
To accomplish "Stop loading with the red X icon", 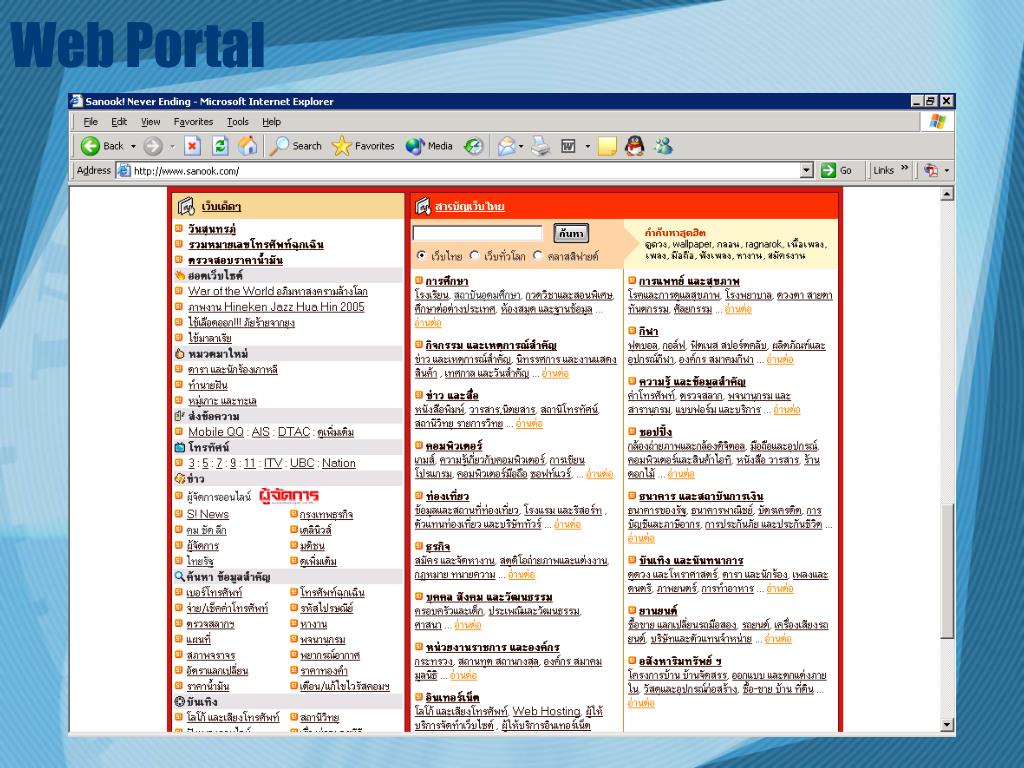I will [x=192, y=146].
